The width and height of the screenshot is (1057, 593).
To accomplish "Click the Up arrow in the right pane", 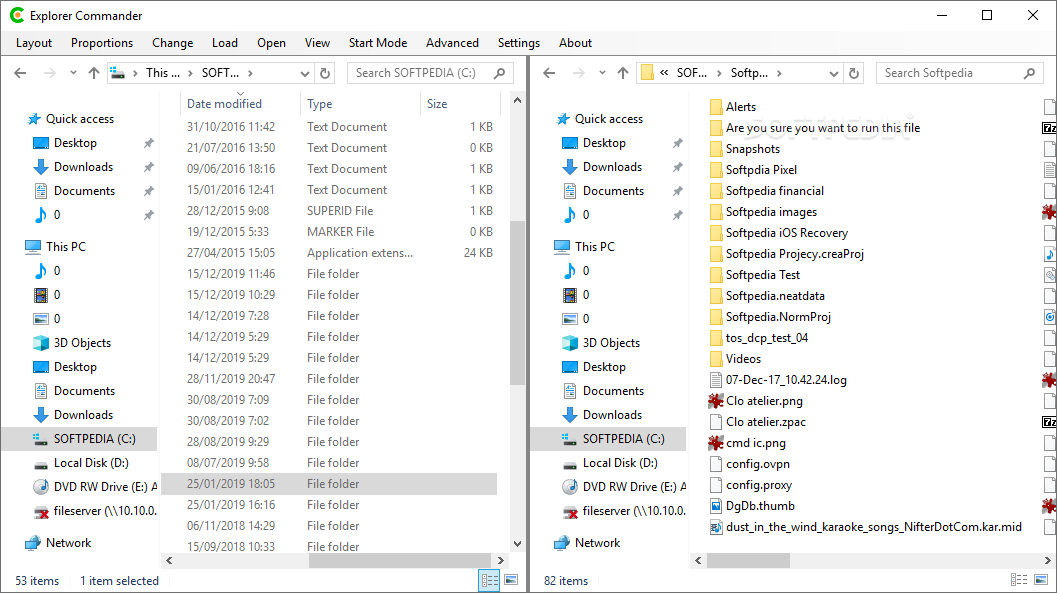I will coord(623,73).
